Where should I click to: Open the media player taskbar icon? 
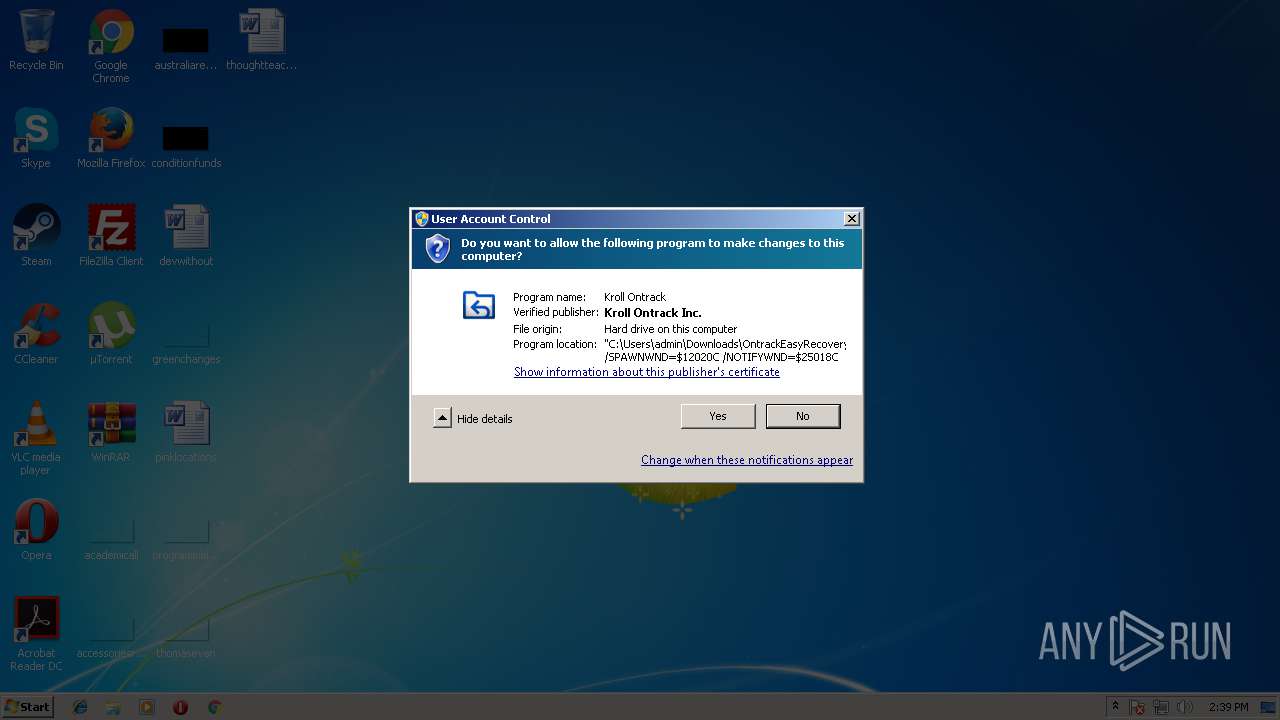point(147,707)
